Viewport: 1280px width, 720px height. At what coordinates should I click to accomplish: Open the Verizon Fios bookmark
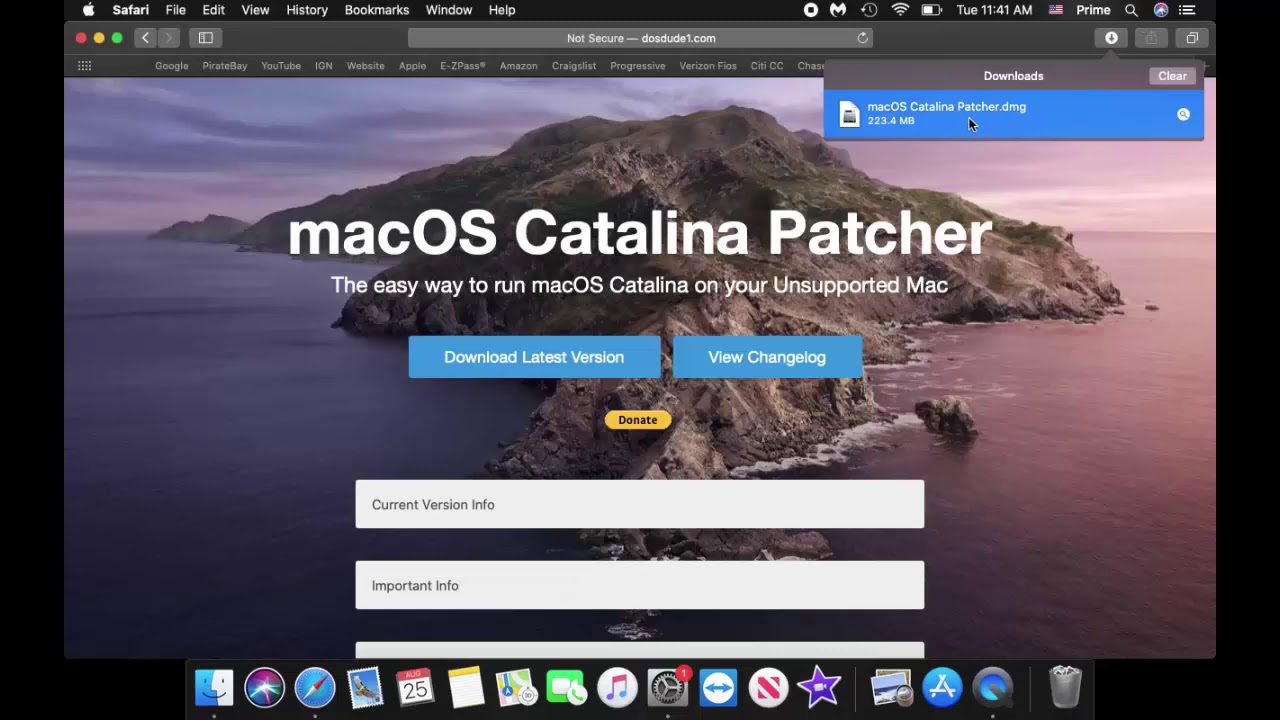coord(708,66)
